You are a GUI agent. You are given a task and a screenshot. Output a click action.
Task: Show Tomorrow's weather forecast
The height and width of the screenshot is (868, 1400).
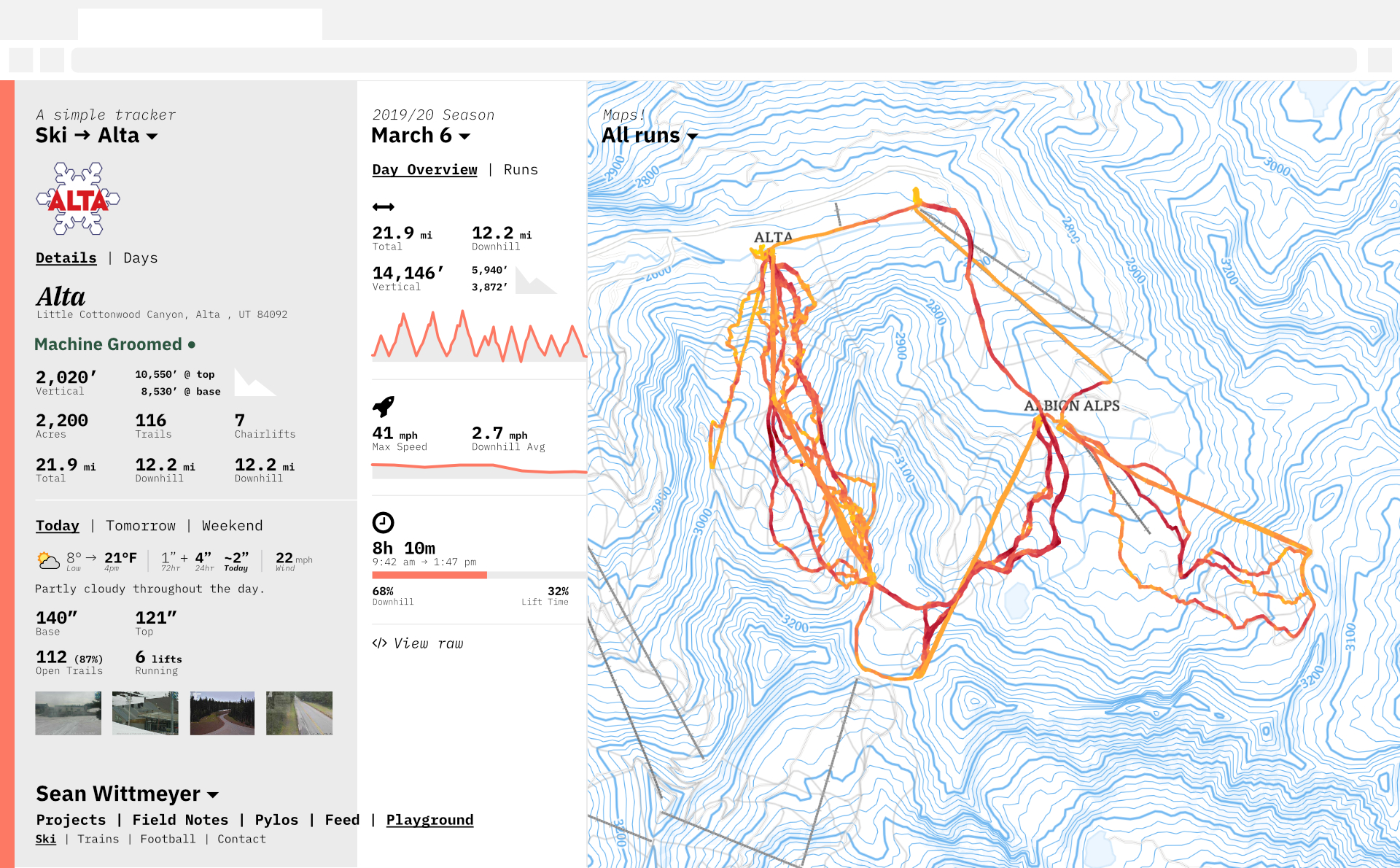point(141,526)
